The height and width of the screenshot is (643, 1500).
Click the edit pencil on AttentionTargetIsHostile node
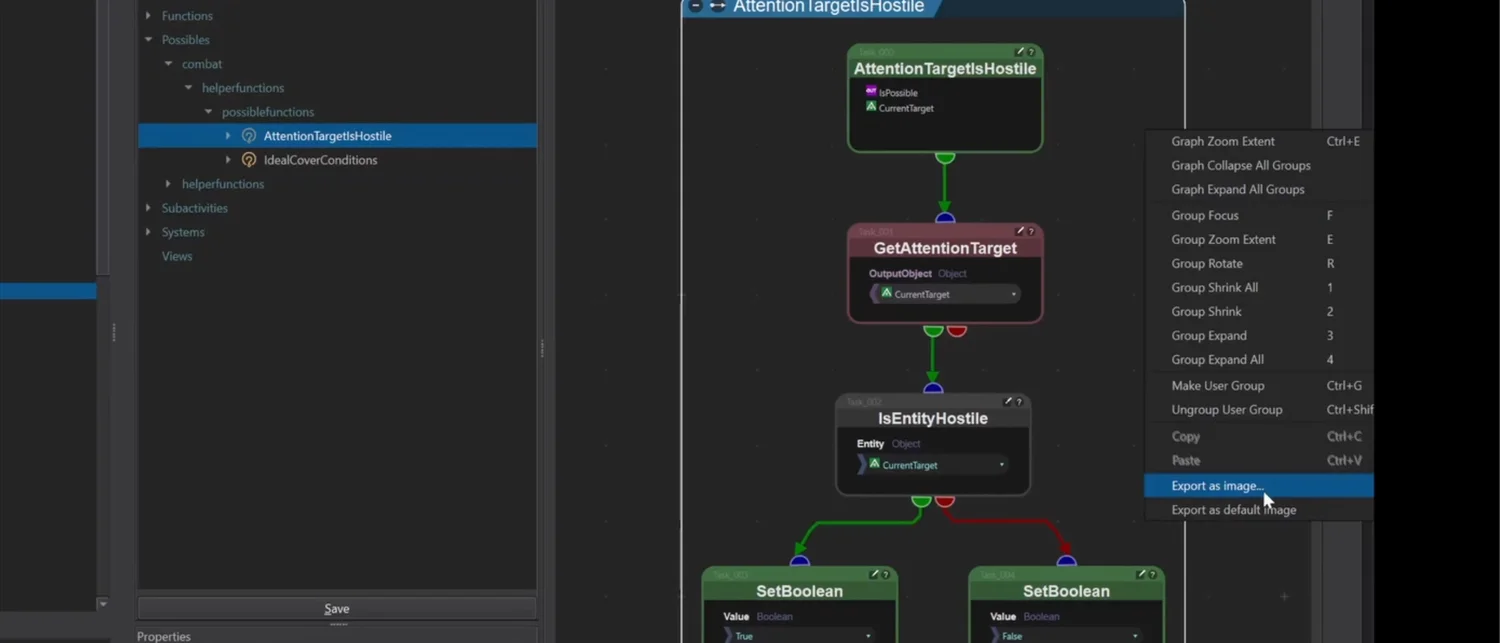point(1020,52)
